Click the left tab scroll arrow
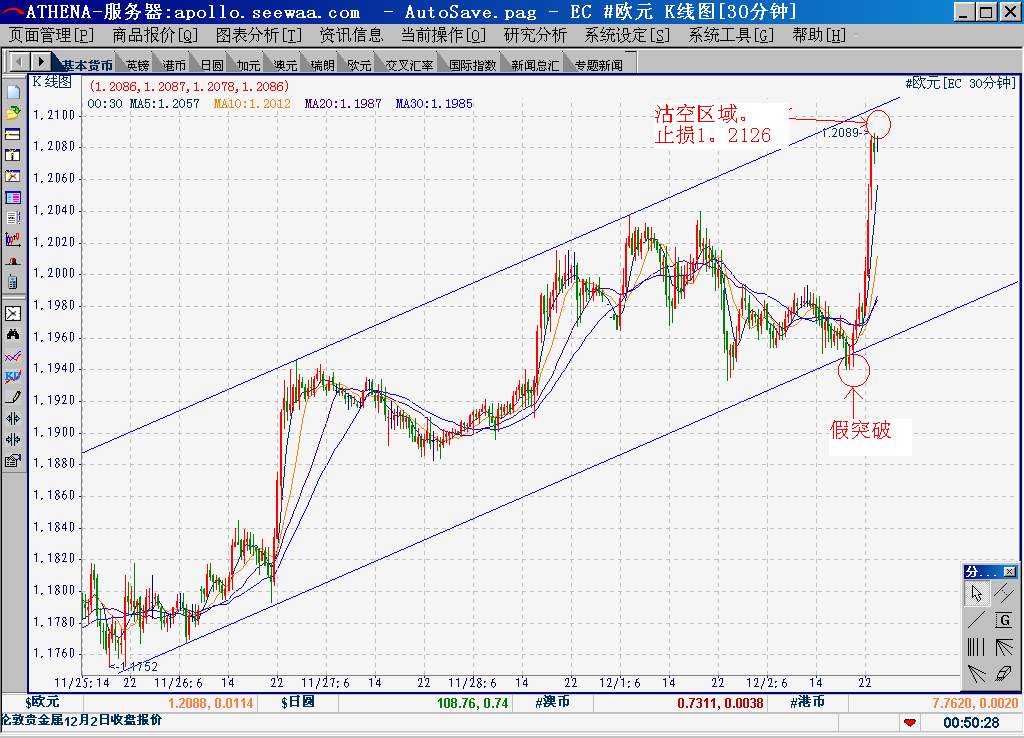Viewport: 1024px width, 738px height. click(x=19, y=62)
